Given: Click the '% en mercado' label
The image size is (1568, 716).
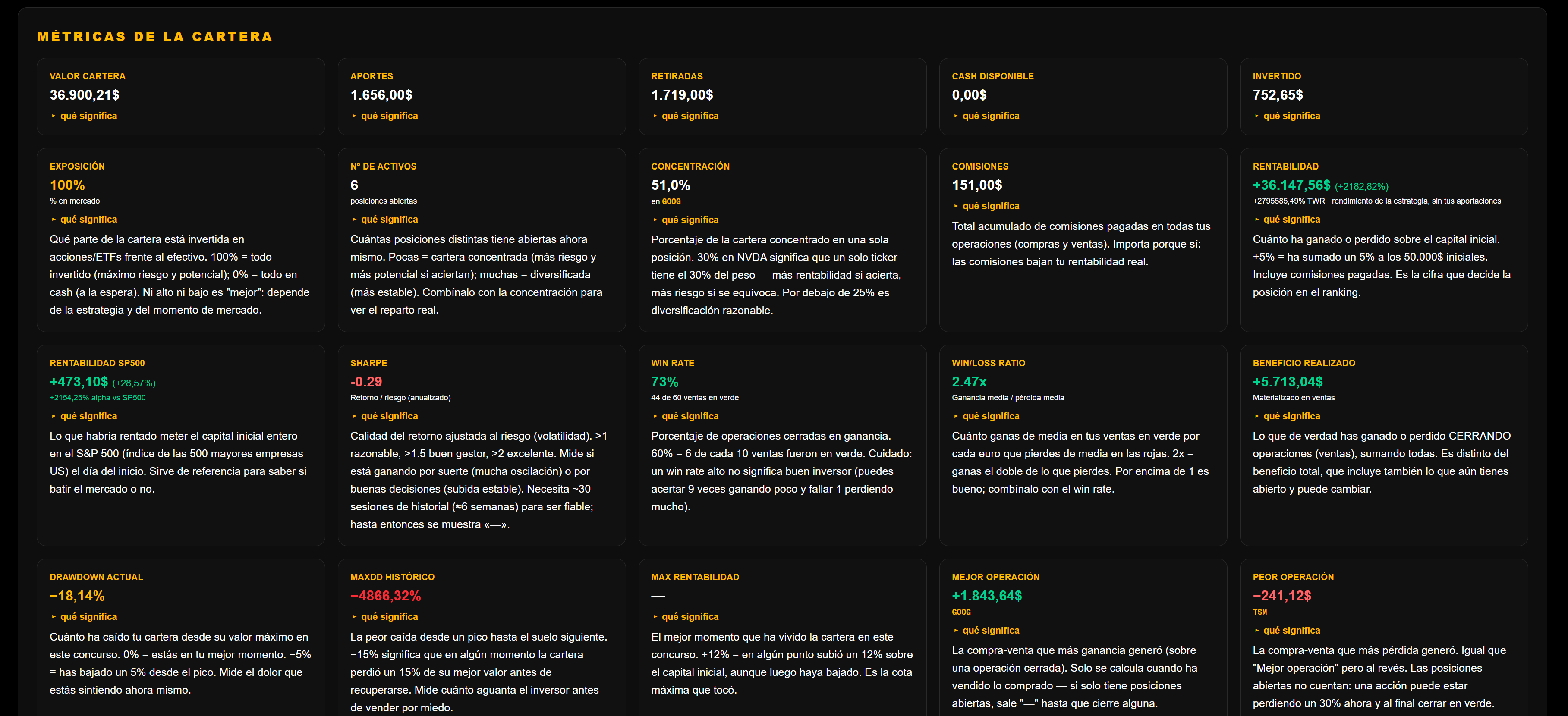Looking at the screenshot, I should pos(75,201).
